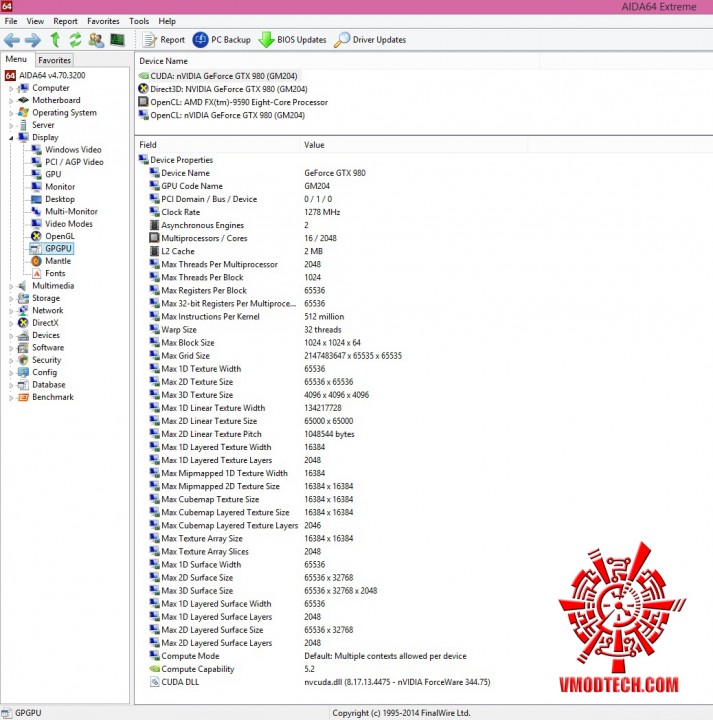Click the Video Modes icon
The height and width of the screenshot is (720, 713).
coord(36,224)
